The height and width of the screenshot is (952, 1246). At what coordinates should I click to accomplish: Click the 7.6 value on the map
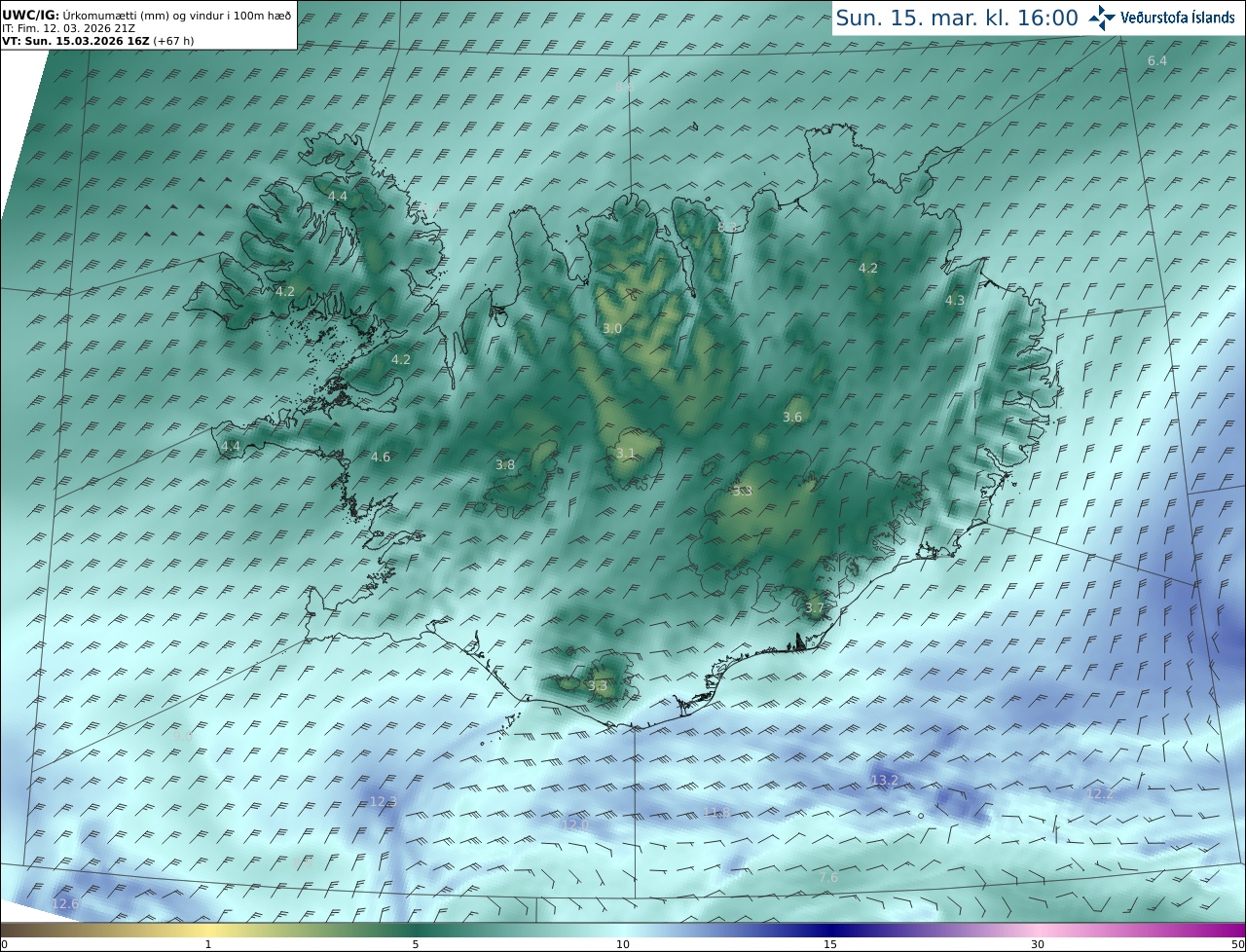point(827,878)
